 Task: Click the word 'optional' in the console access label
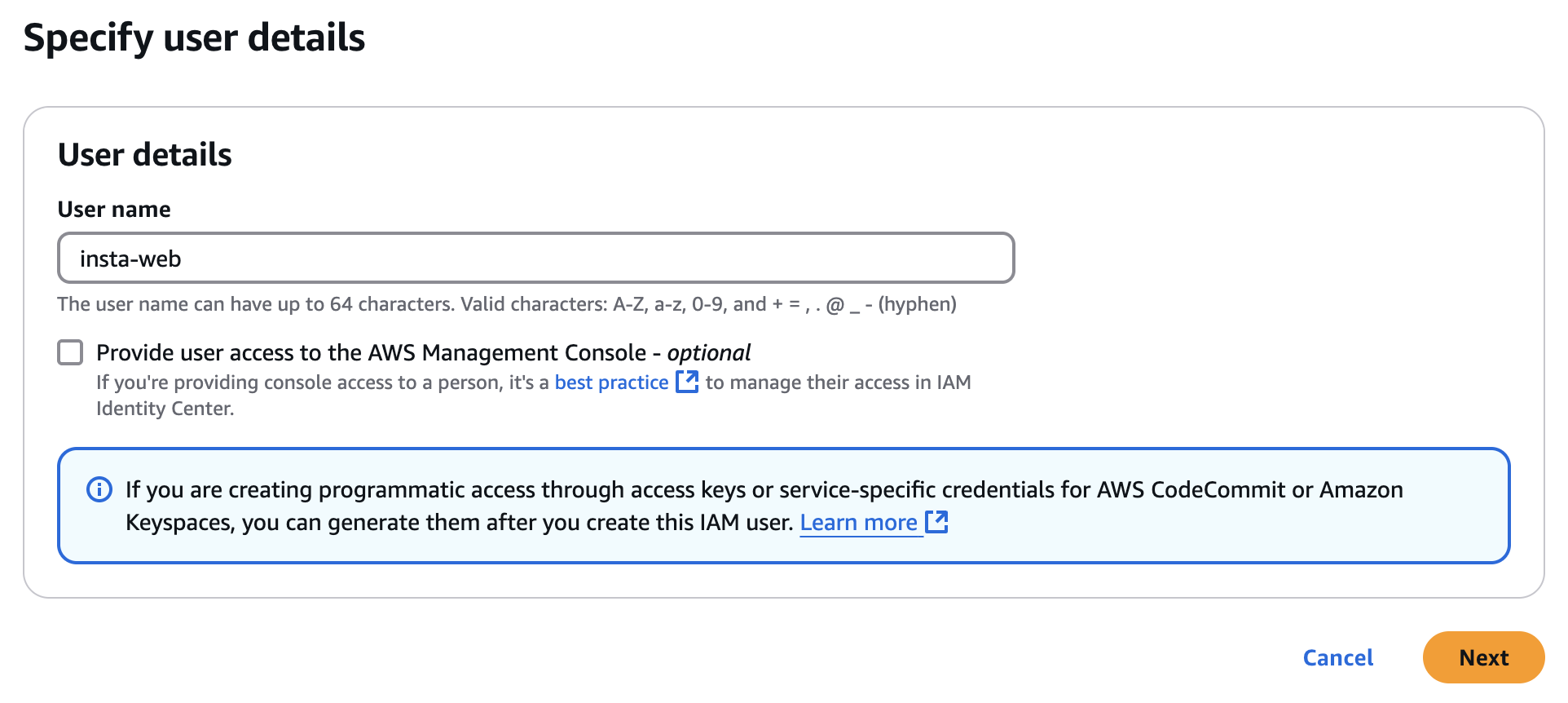[709, 352]
